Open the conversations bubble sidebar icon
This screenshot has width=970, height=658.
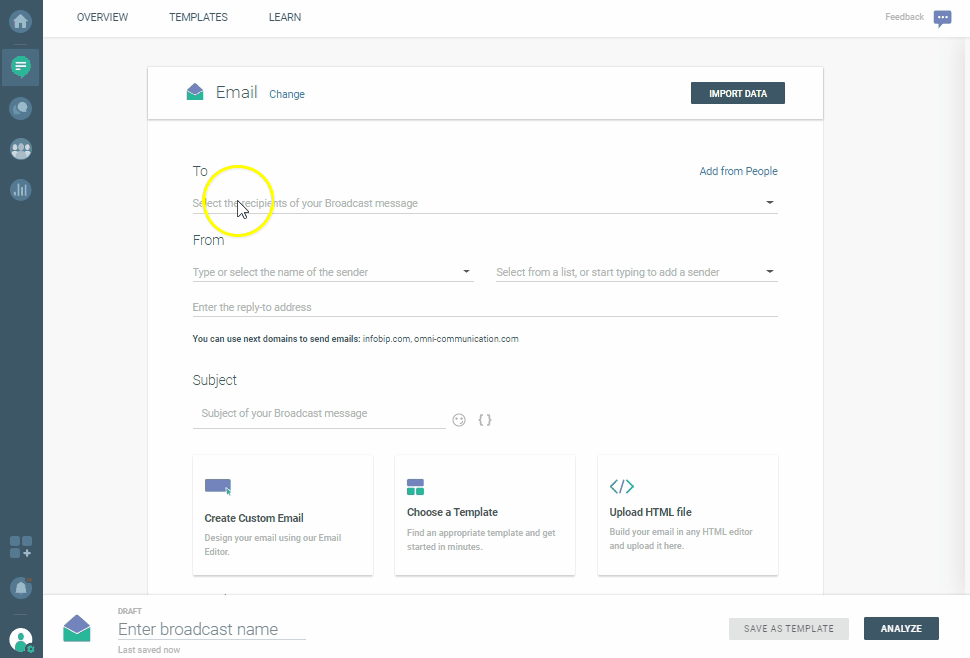[21, 108]
